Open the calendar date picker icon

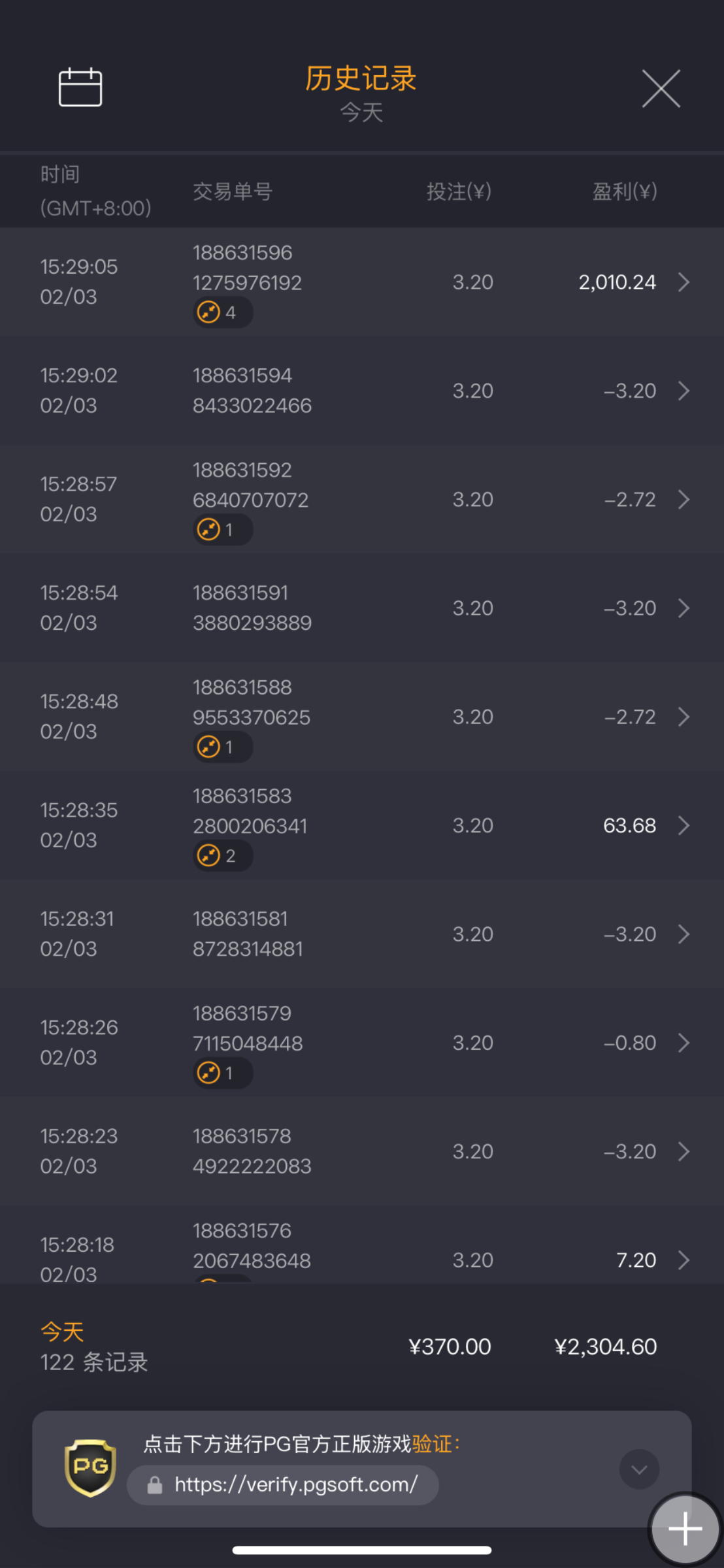coord(80,88)
